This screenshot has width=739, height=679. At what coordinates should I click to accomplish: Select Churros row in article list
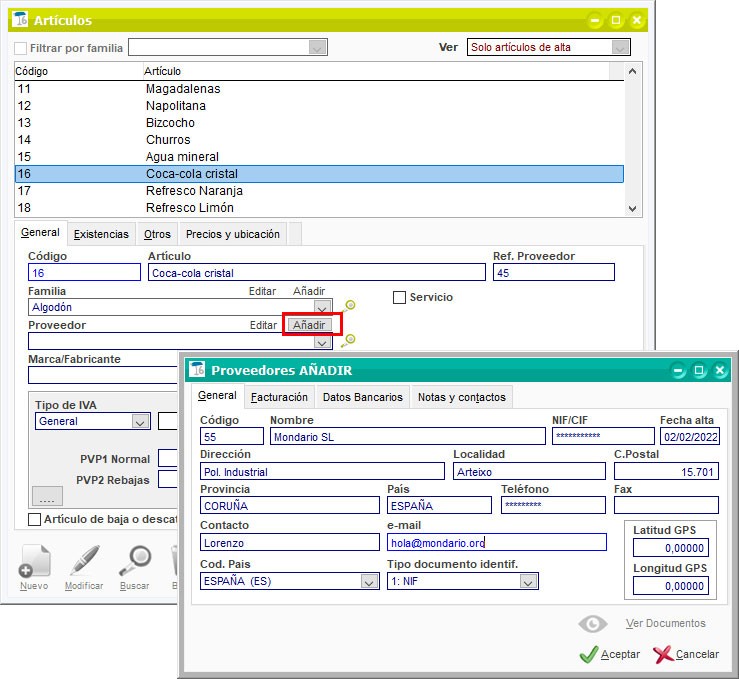coord(319,140)
